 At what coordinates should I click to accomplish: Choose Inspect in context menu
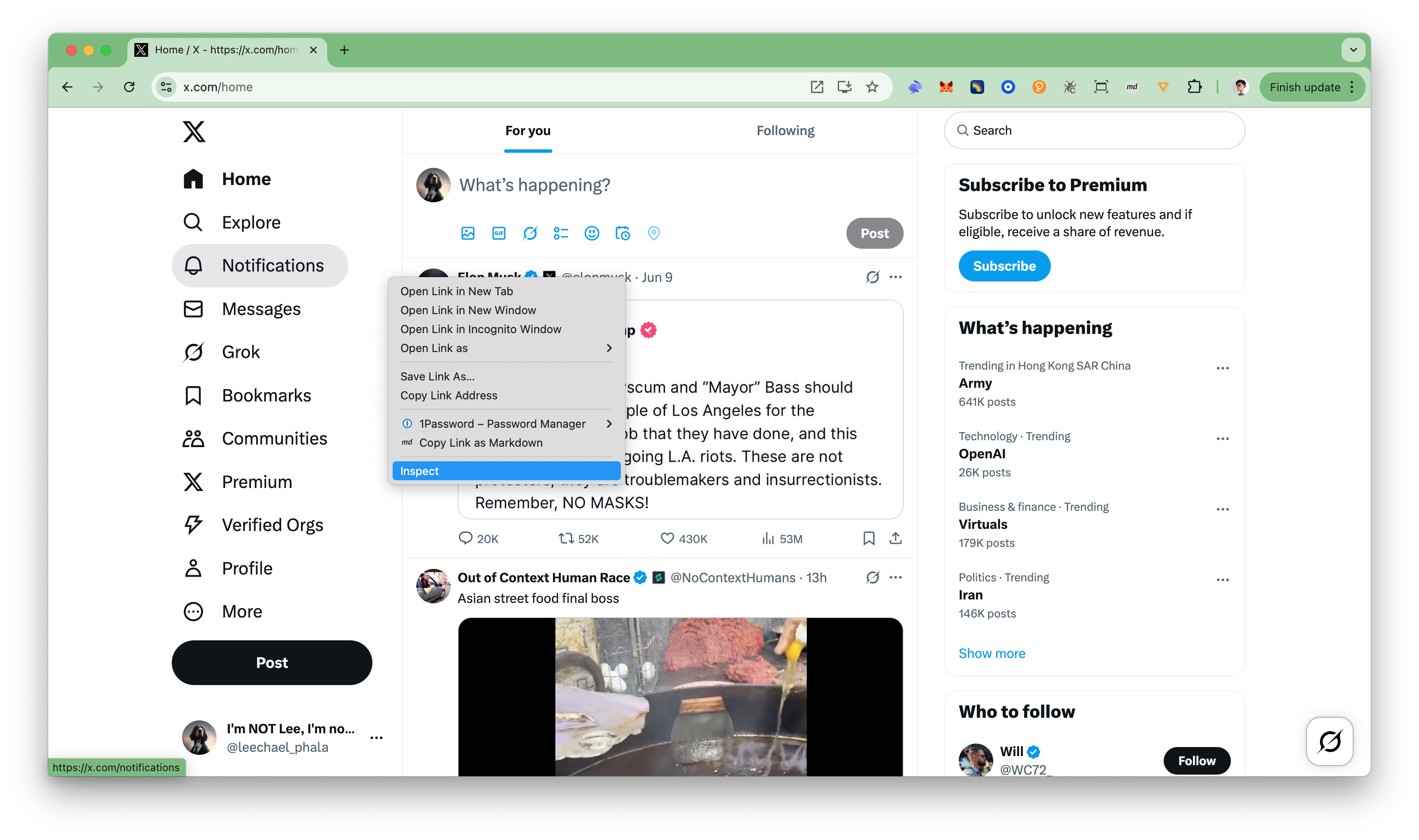click(x=506, y=471)
